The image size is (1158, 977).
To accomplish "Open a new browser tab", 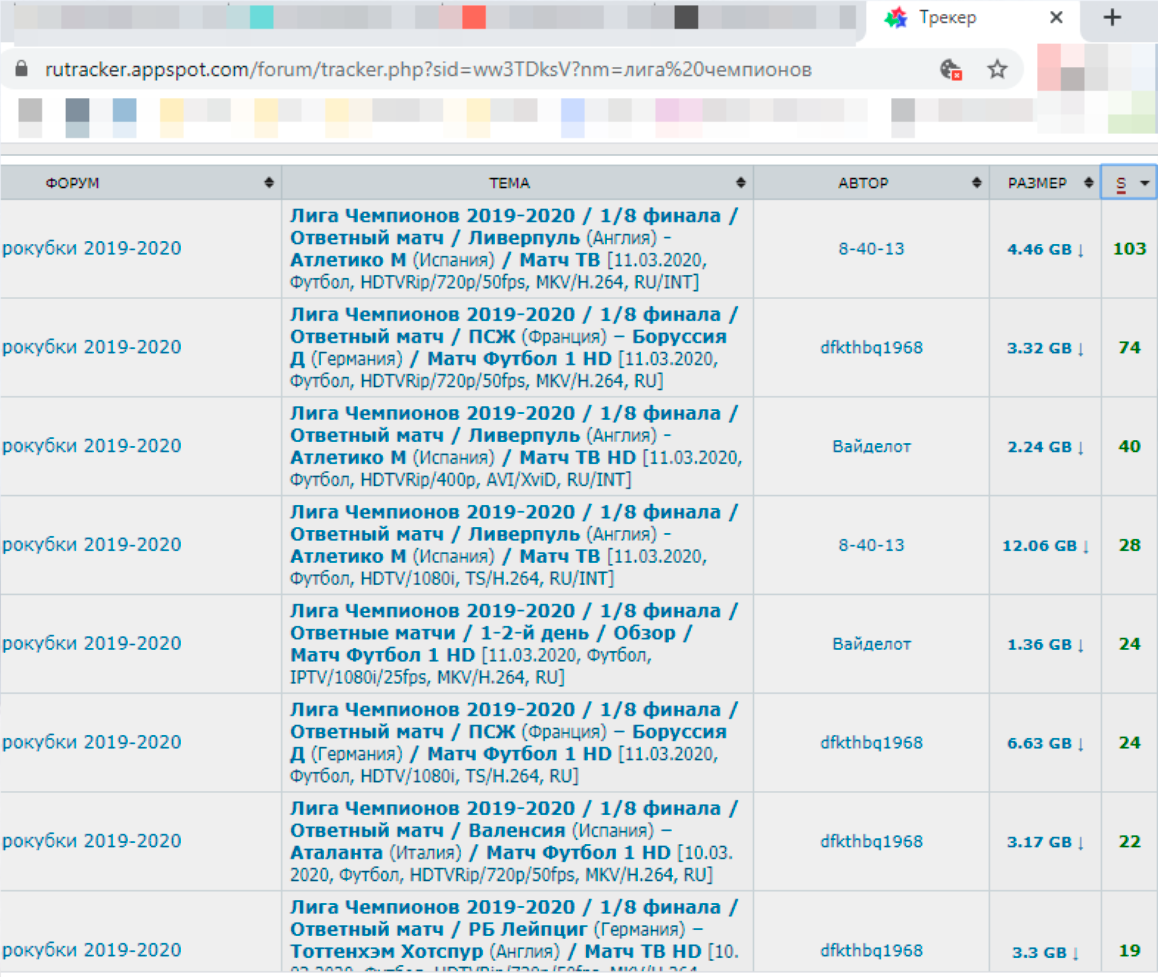I will tap(1112, 18).
